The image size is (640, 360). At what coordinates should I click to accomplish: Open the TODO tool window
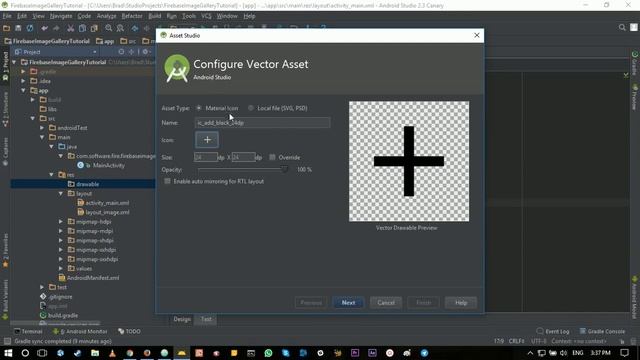pyautogui.click(x=129, y=331)
